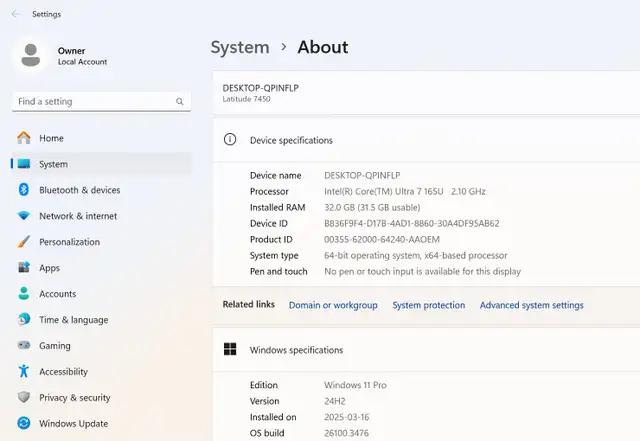
Task: Open Network & internet settings
Action: click(x=101, y=216)
